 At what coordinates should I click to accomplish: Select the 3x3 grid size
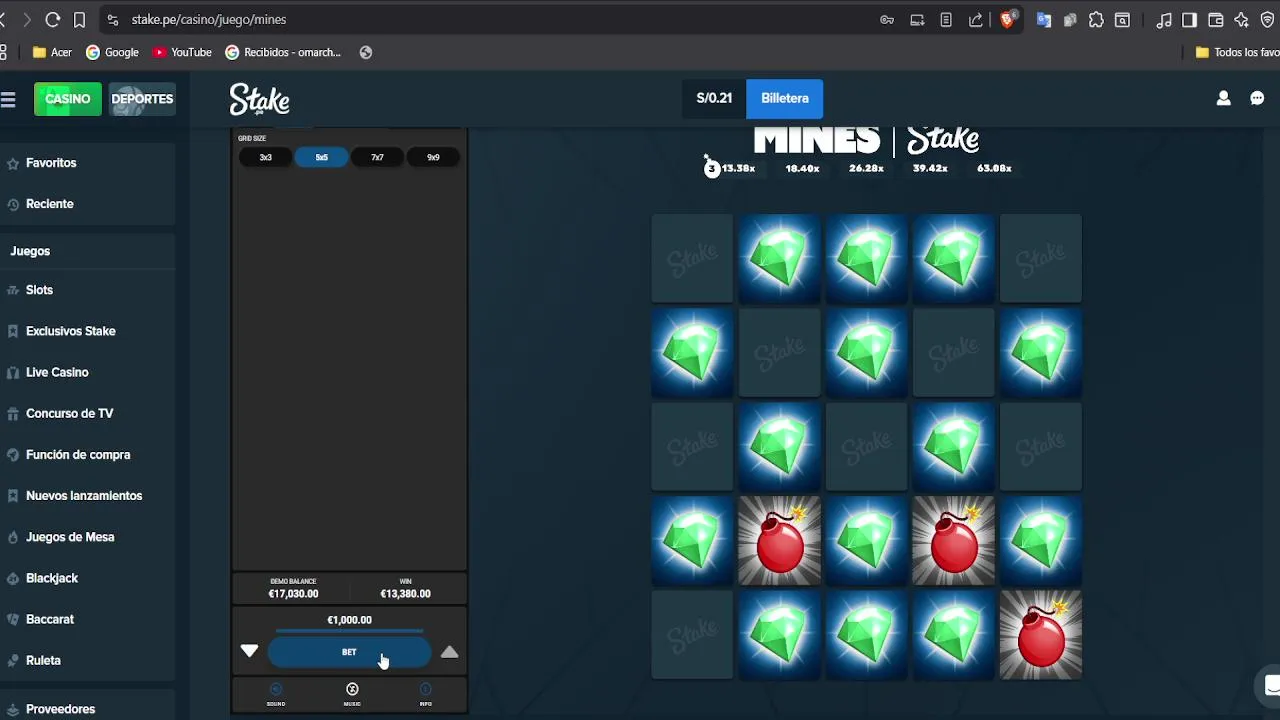[266, 157]
